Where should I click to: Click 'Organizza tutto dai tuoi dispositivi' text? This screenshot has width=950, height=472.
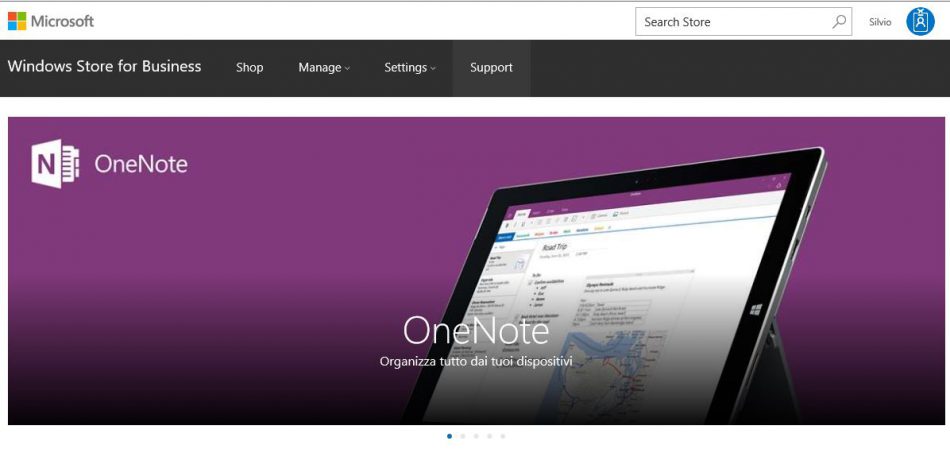(x=476, y=362)
